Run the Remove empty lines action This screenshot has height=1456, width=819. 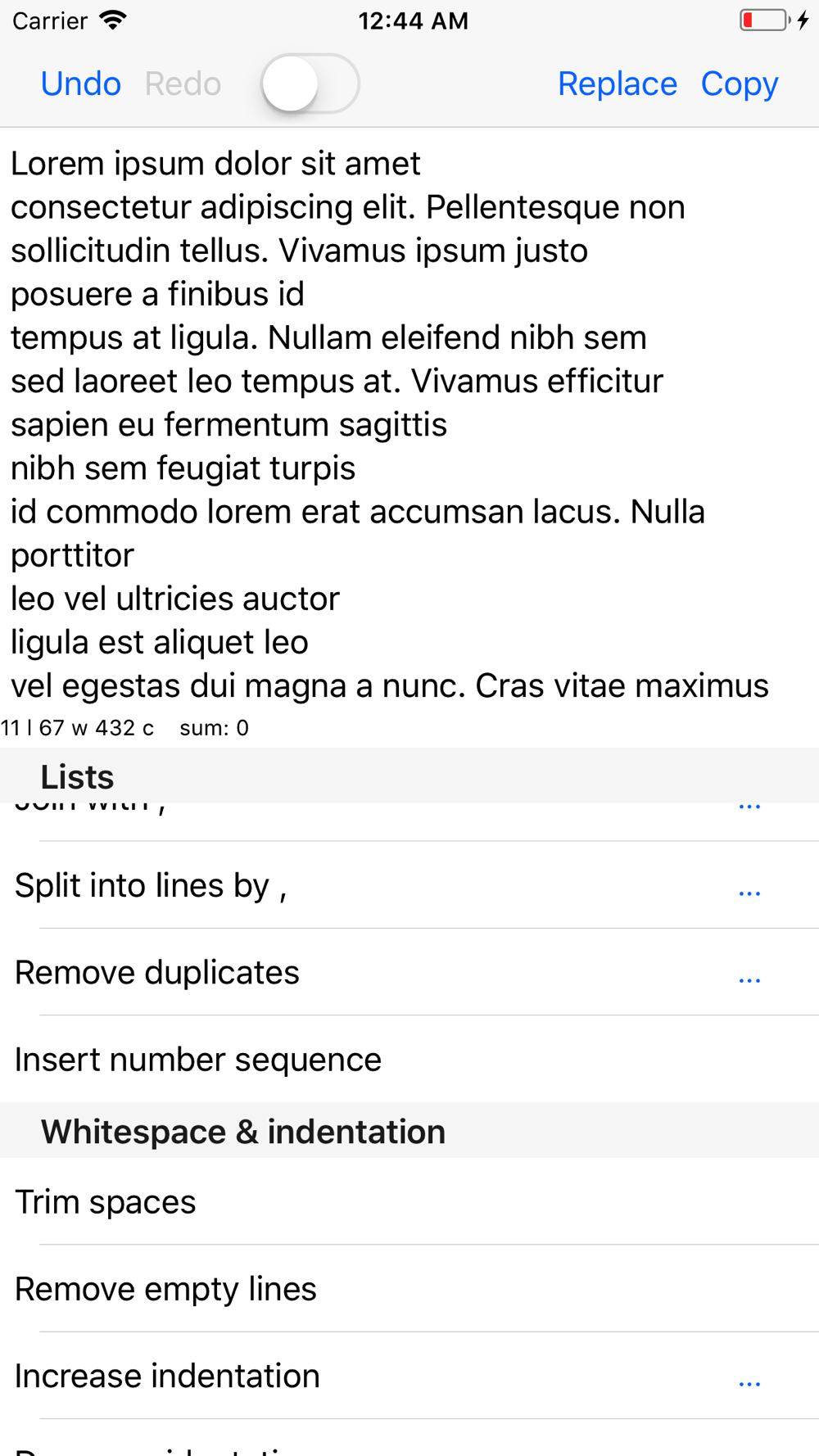409,1288
